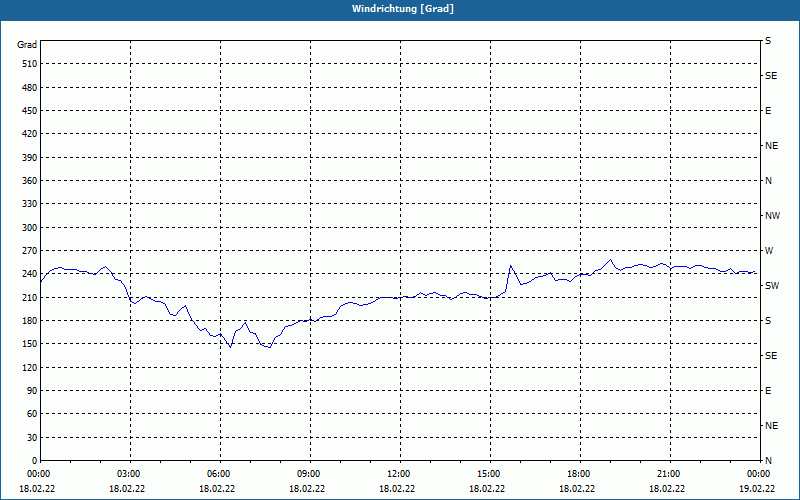Click the 480 value on the left axis

(30, 88)
